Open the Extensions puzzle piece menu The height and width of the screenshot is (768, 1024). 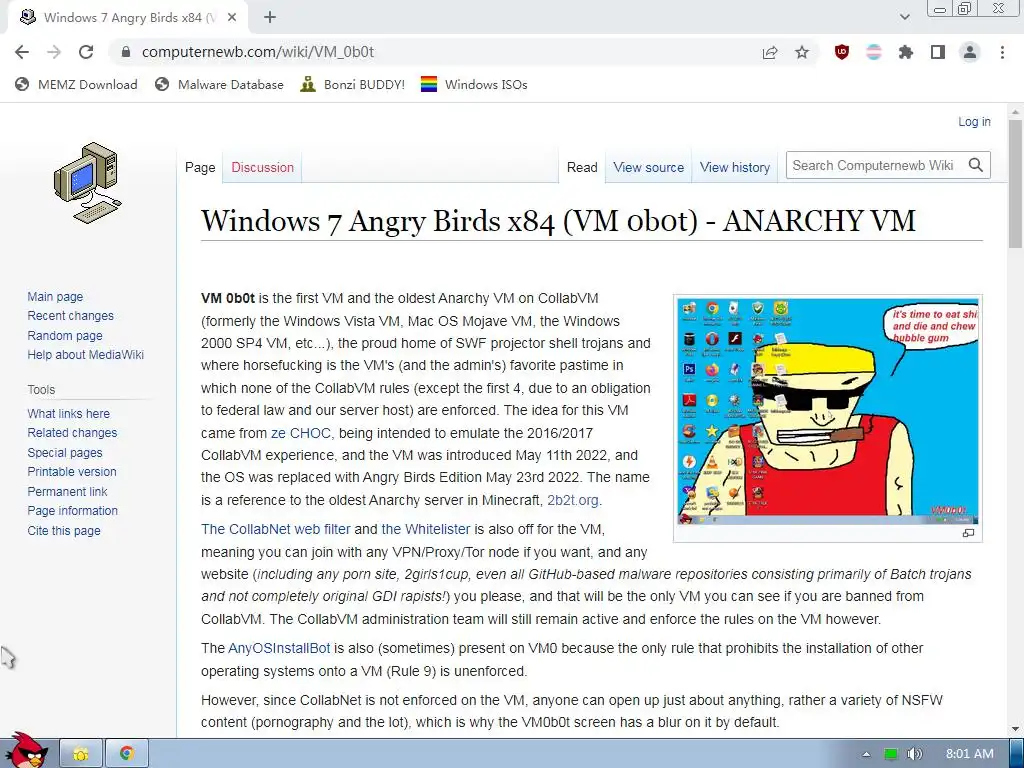906,52
